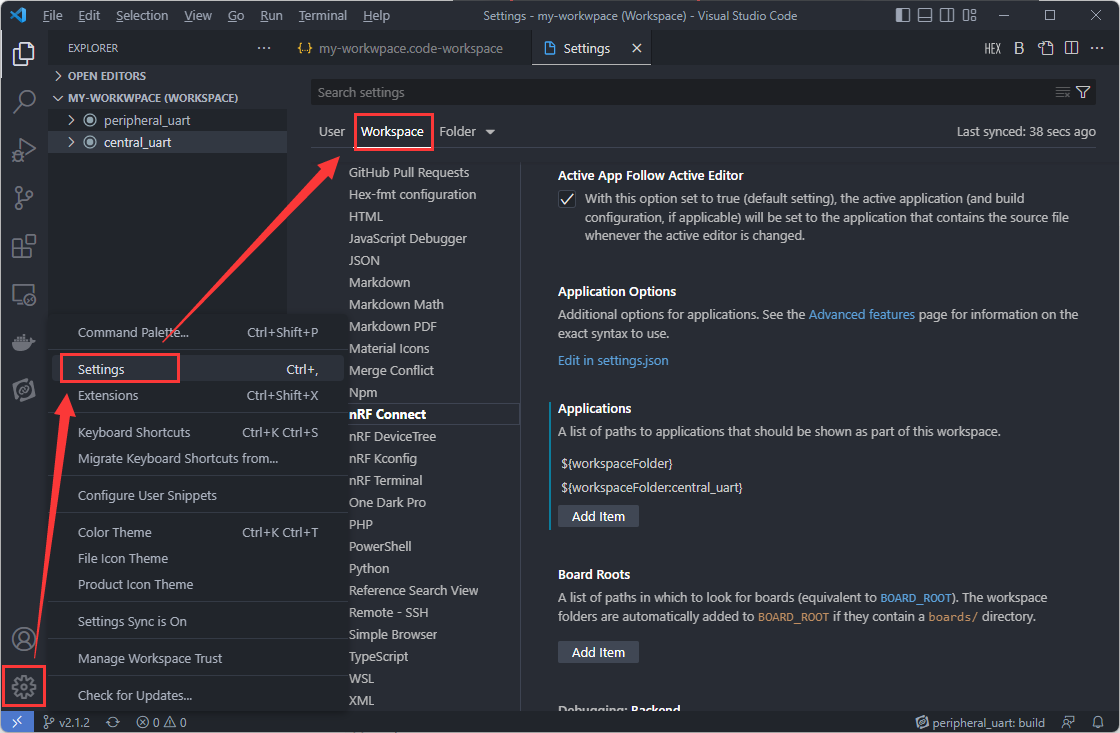Open the Search view in activity bar
This screenshot has height=733, width=1120.
tap(24, 101)
